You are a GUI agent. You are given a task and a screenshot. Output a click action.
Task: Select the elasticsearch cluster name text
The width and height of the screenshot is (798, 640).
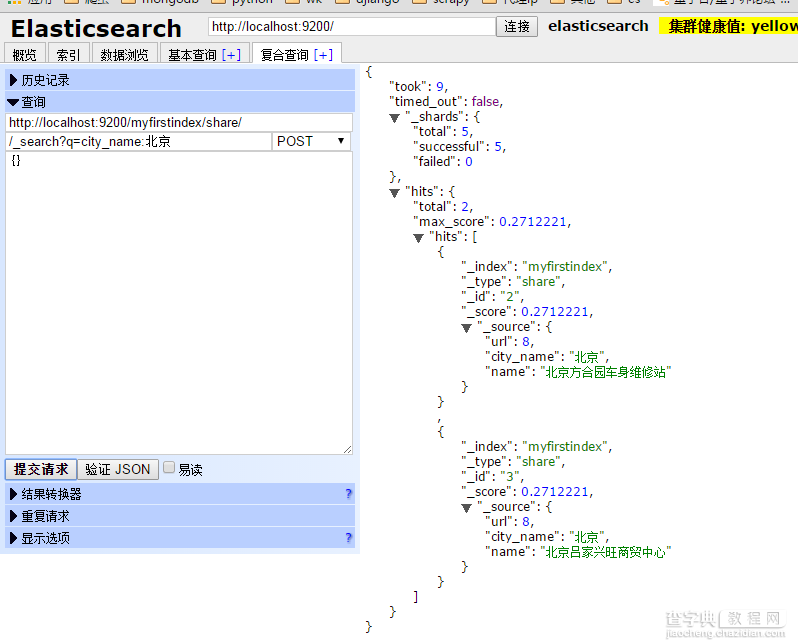click(598, 26)
